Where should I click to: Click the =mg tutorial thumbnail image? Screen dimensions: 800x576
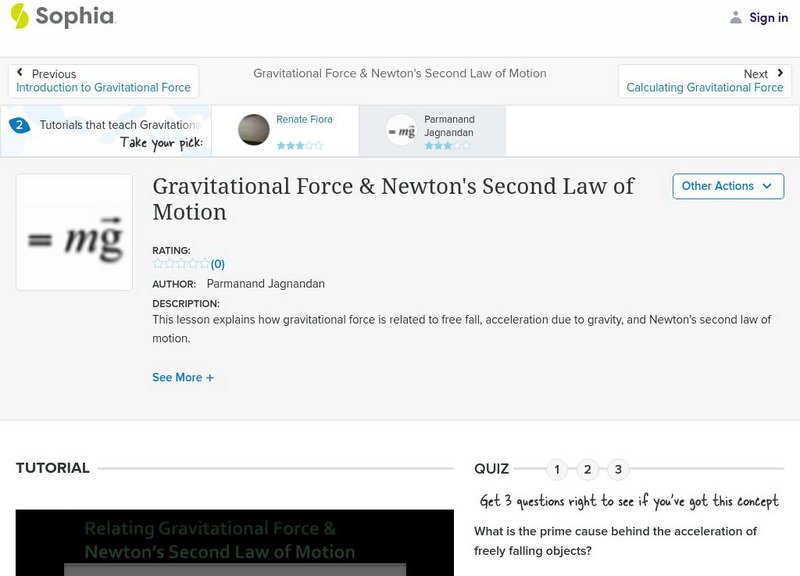(x=73, y=232)
